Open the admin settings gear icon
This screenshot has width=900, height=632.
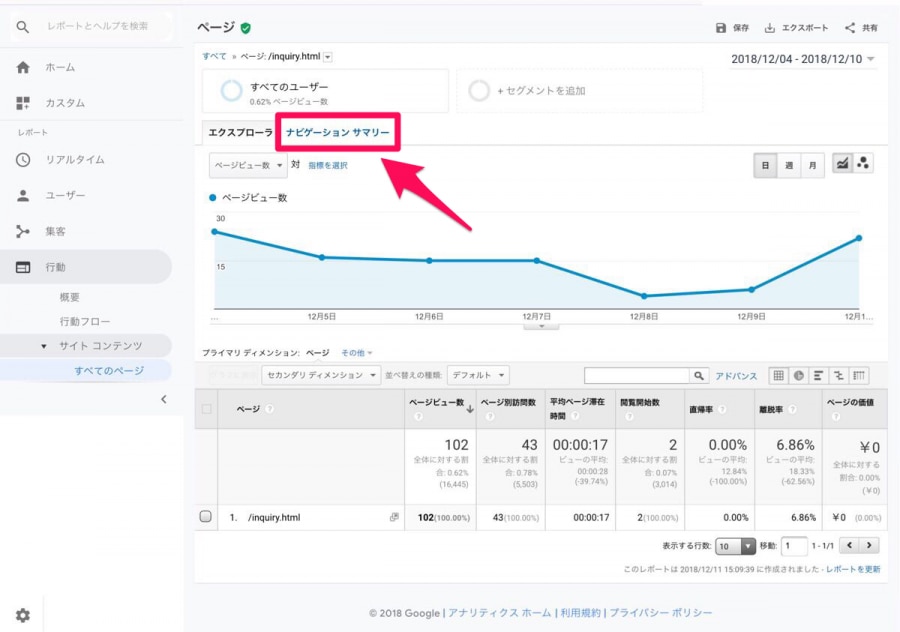click(x=23, y=615)
